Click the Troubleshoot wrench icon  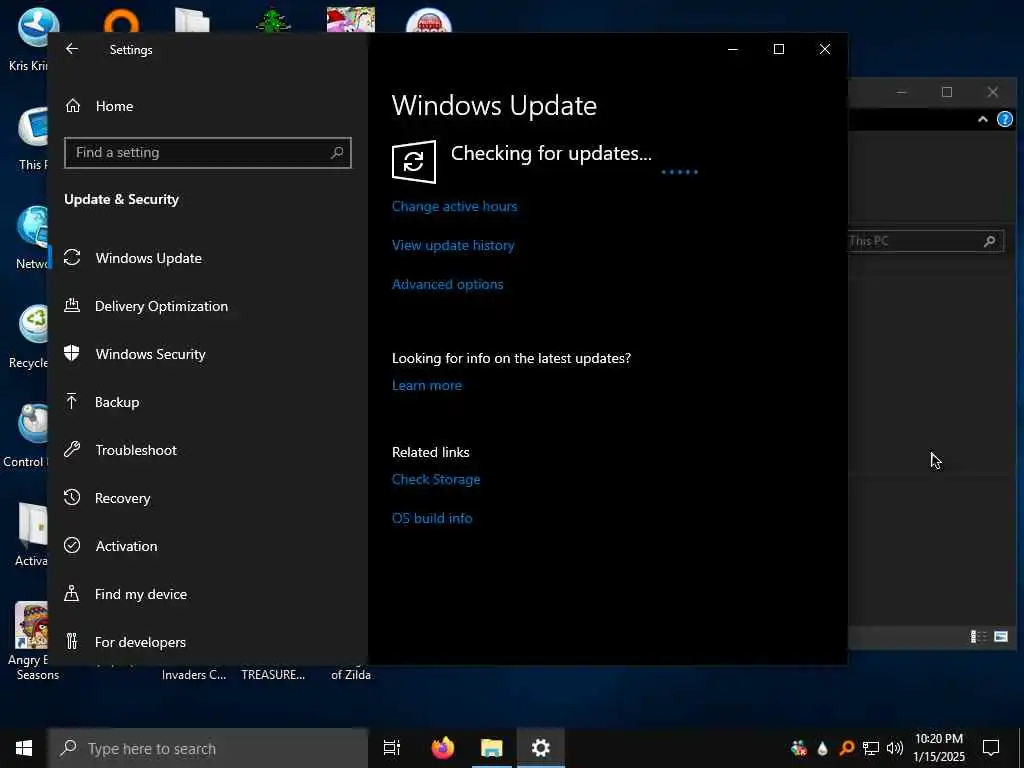click(72, 449)
